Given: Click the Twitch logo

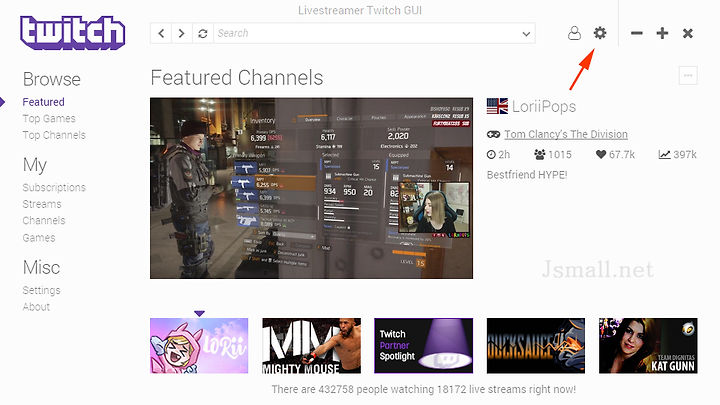Looking at the screenshot, I should click(x=73, y=33).
